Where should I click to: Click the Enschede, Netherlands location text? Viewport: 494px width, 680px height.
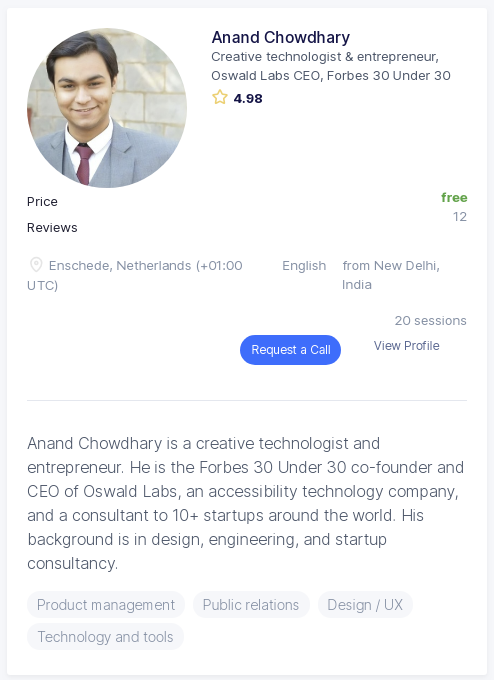(x=135, y=275)
